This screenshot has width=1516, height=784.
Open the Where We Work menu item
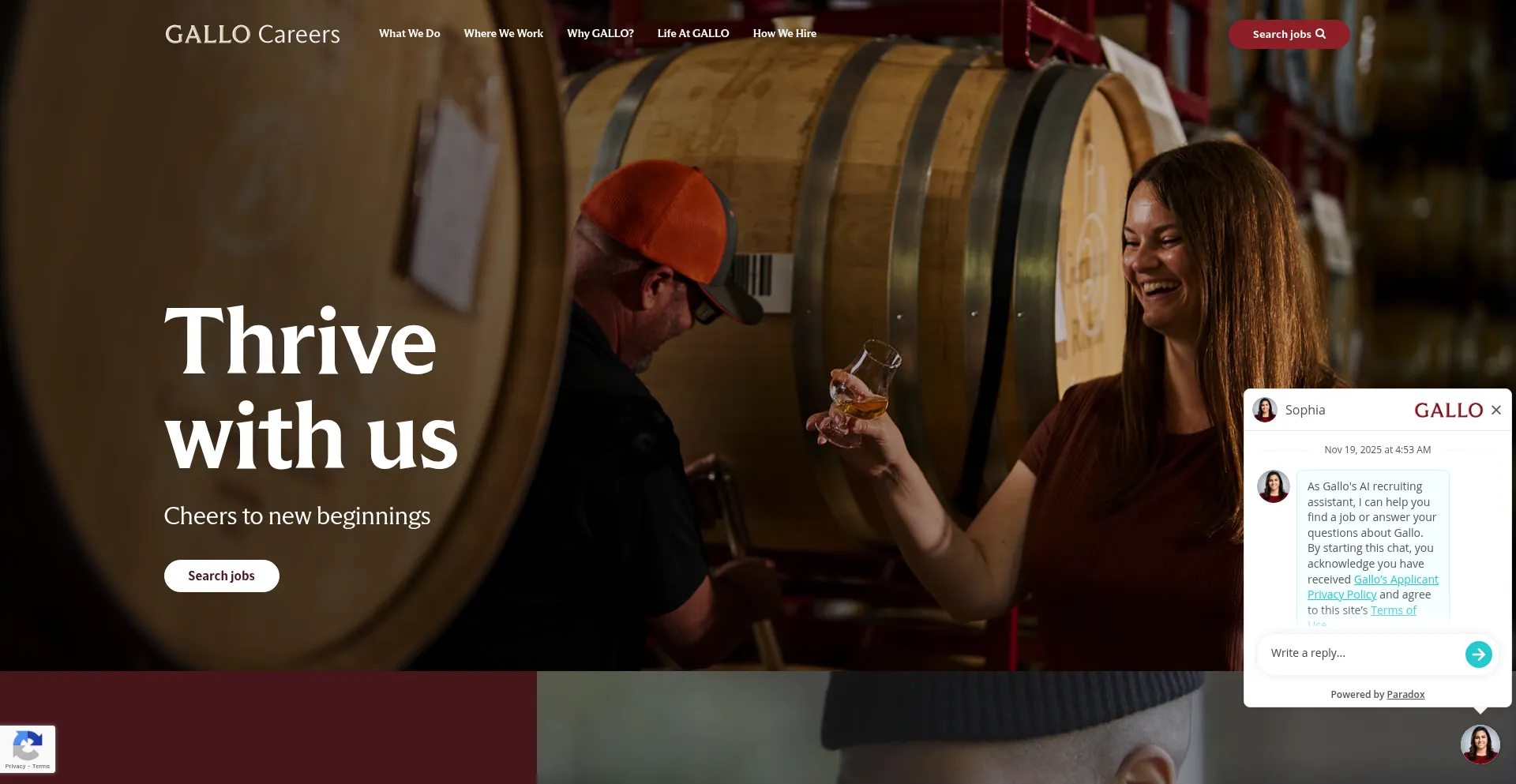503,33
